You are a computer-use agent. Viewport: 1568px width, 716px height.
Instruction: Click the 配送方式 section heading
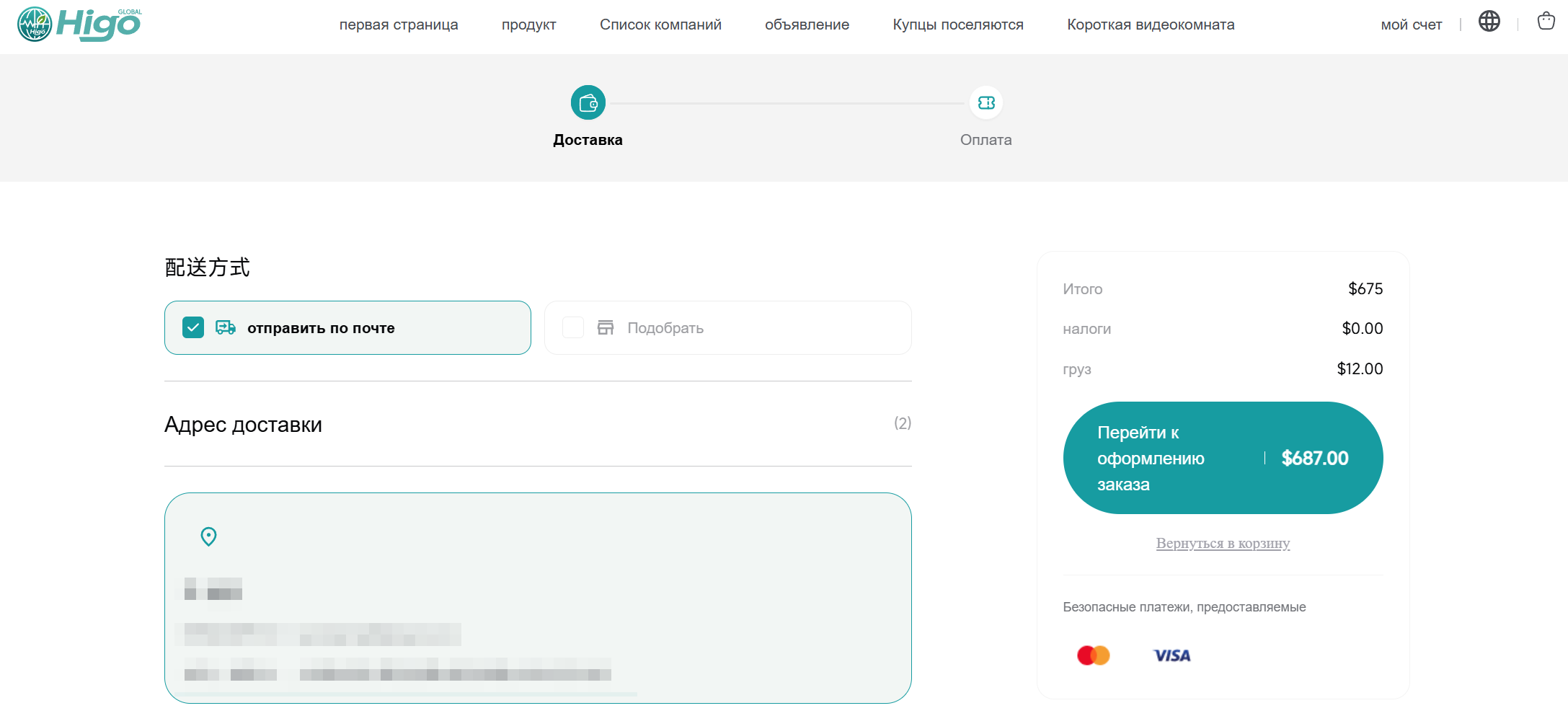pyautogui.click(x=207, y=268)
